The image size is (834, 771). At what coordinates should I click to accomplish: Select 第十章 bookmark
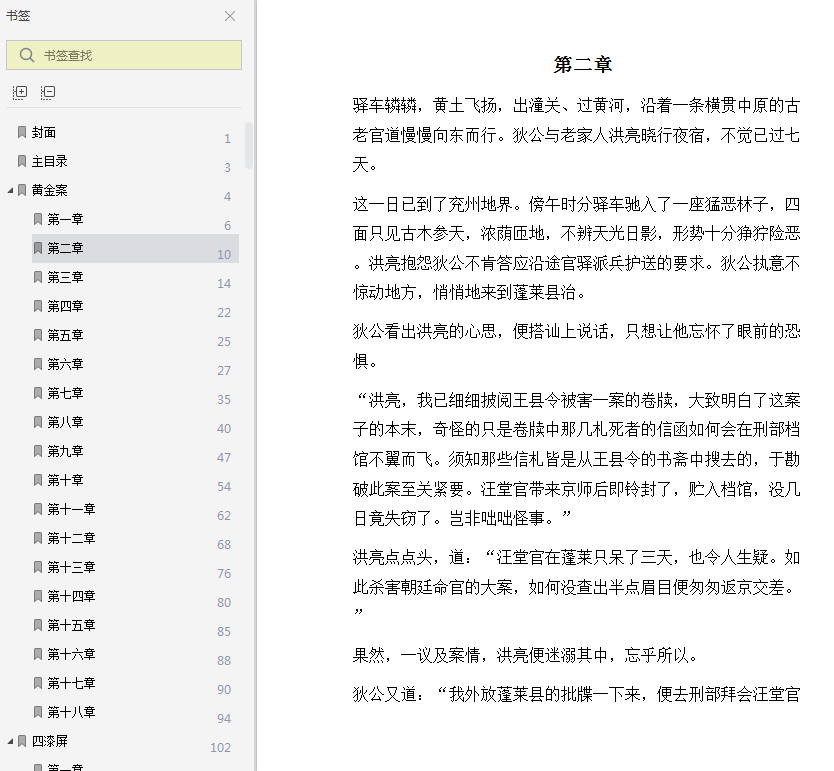65,480
